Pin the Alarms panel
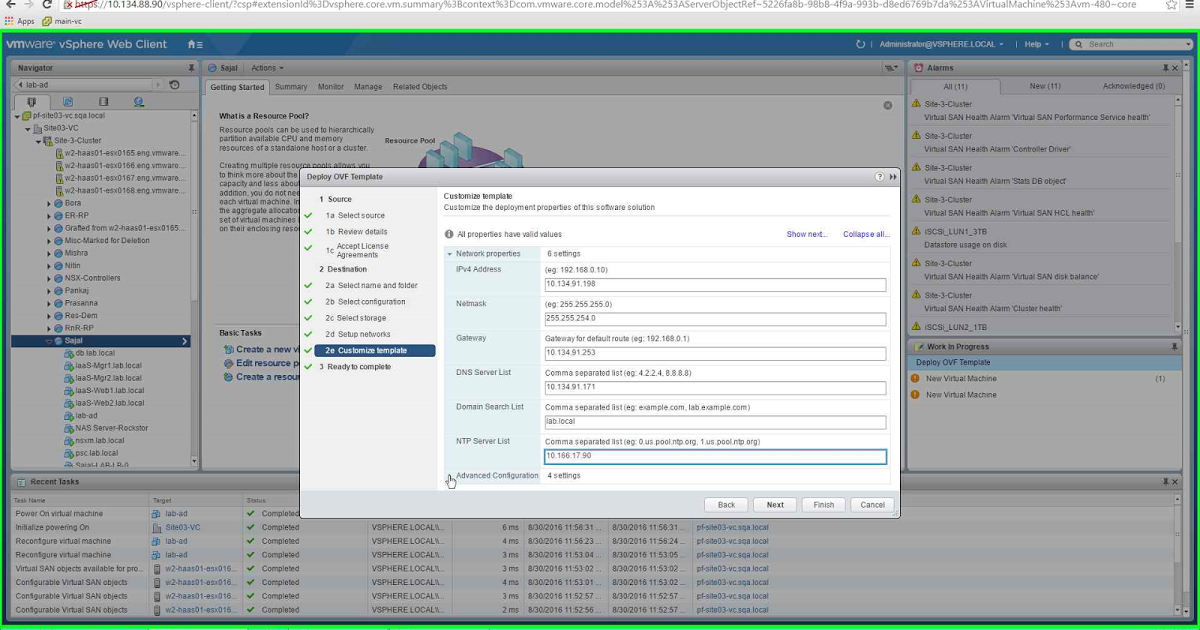The height and width of the screenshot is (630, 1200). tap(1165, 67)
